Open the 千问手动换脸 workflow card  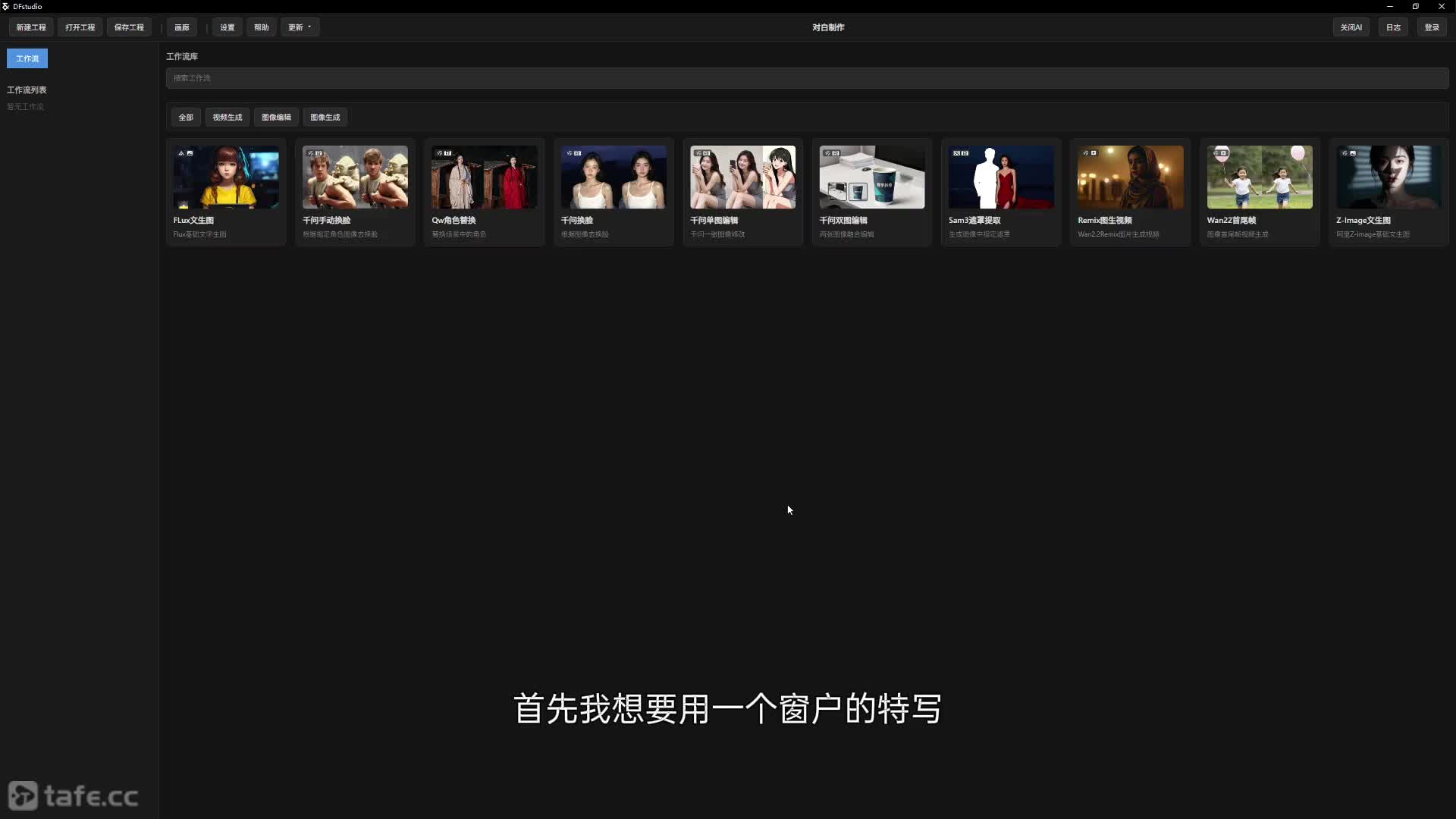coord(355,192)
